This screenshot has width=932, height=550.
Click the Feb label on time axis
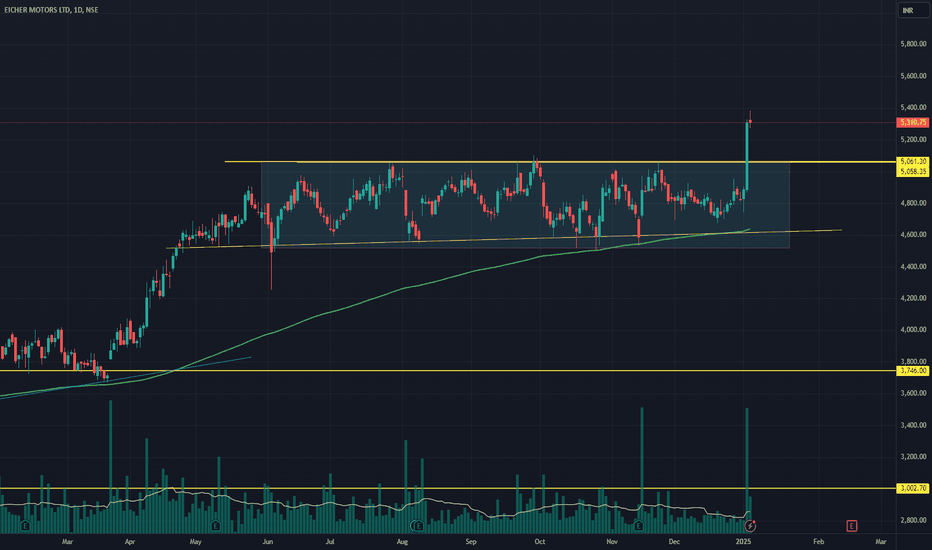pos(818,542)
